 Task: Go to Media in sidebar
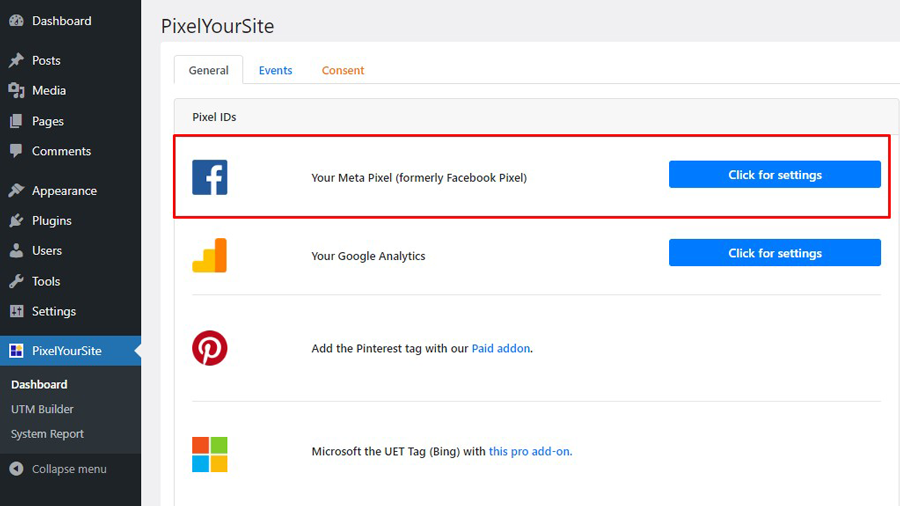click(x=49, y=91)
